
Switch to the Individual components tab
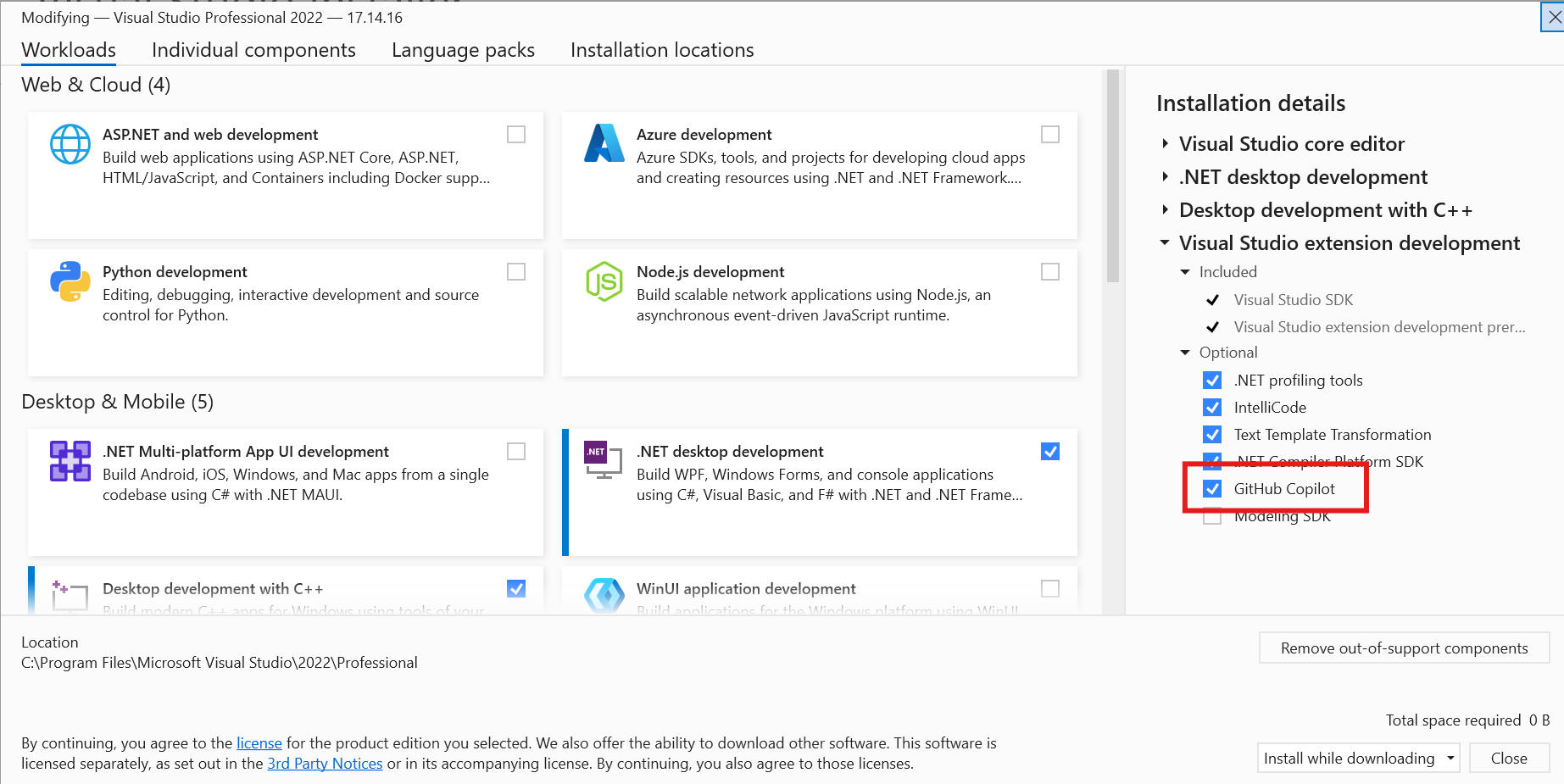(x=253, y=50)
